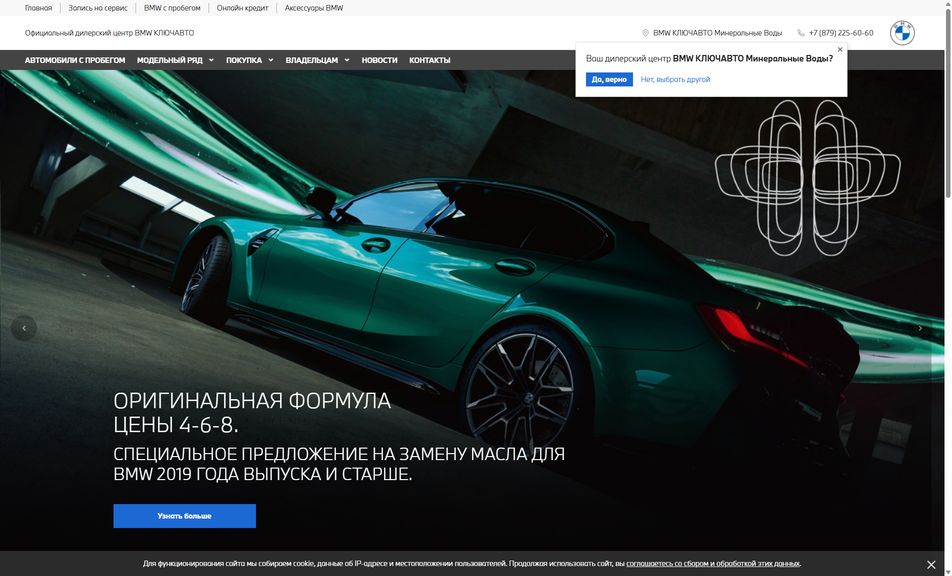This screenshot has height=576, width=952.
Task: Click the oil change special offer subtitle
Action: pyautogui.click(x=339, y=464)
